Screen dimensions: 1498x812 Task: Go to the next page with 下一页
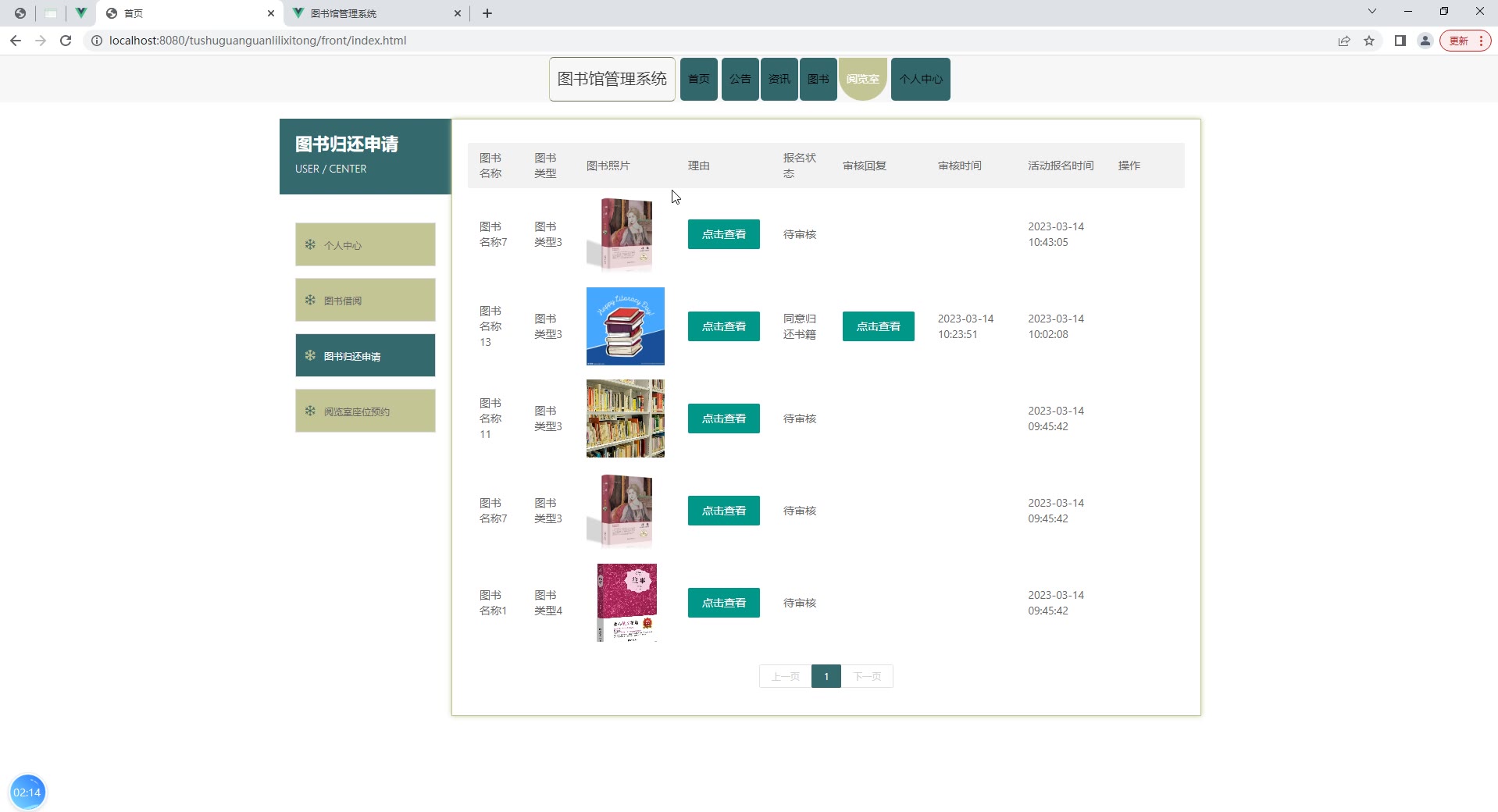click(867, 676)
